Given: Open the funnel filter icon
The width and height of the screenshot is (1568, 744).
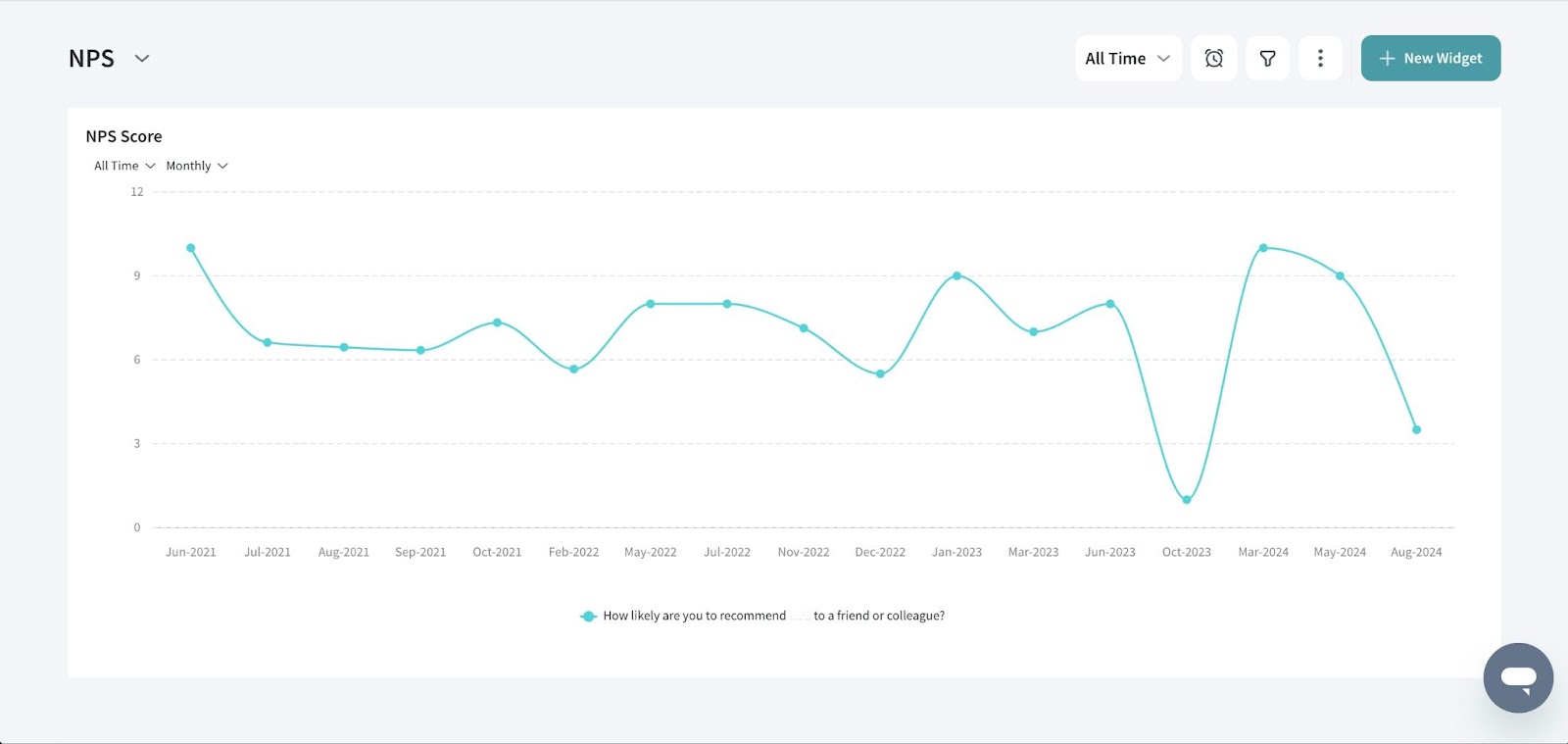Looking at the screenshot, I should coord(1267,59).
